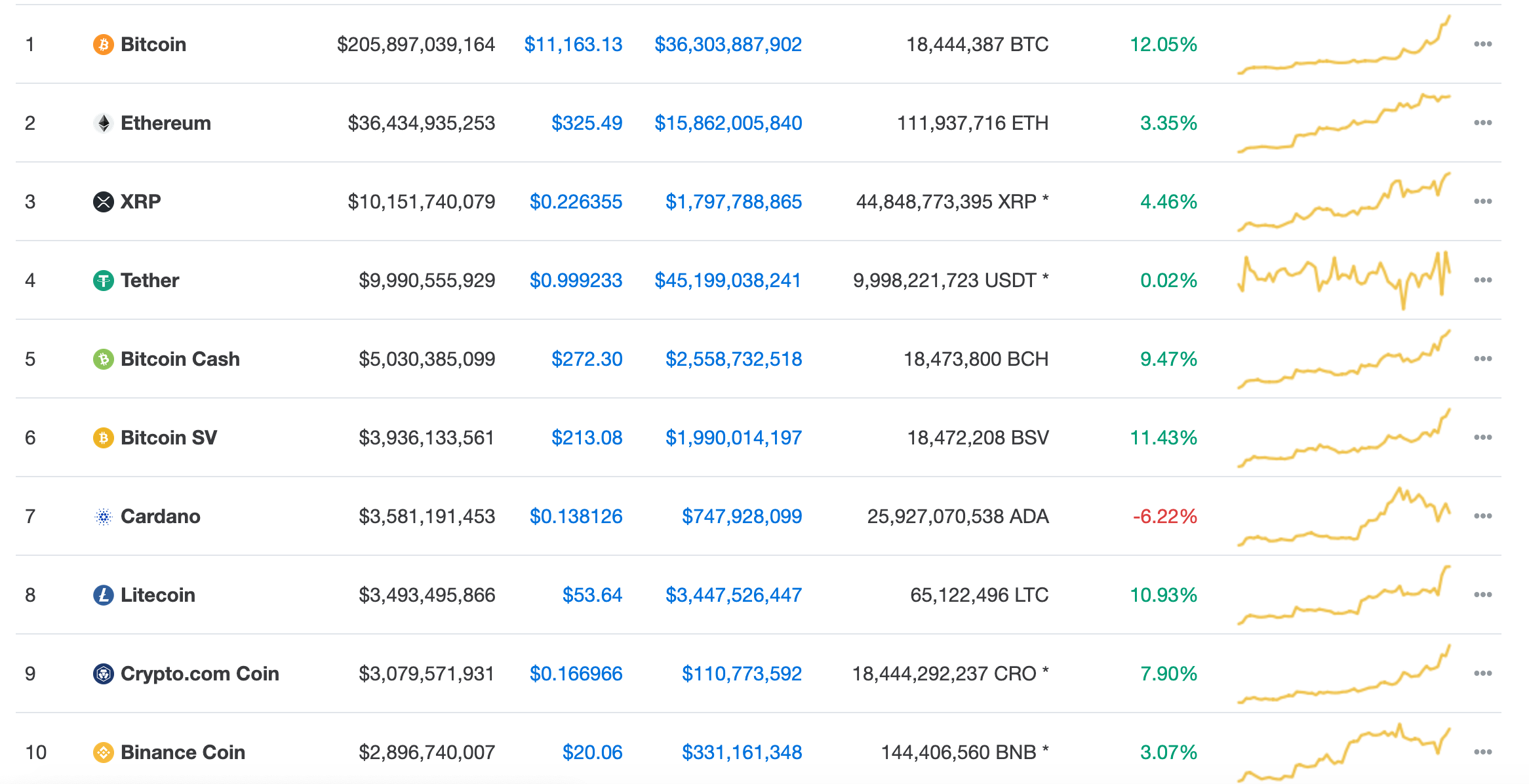Open the more options menu for Cardano
The image size is (1529, 784).
[1482, 517]
